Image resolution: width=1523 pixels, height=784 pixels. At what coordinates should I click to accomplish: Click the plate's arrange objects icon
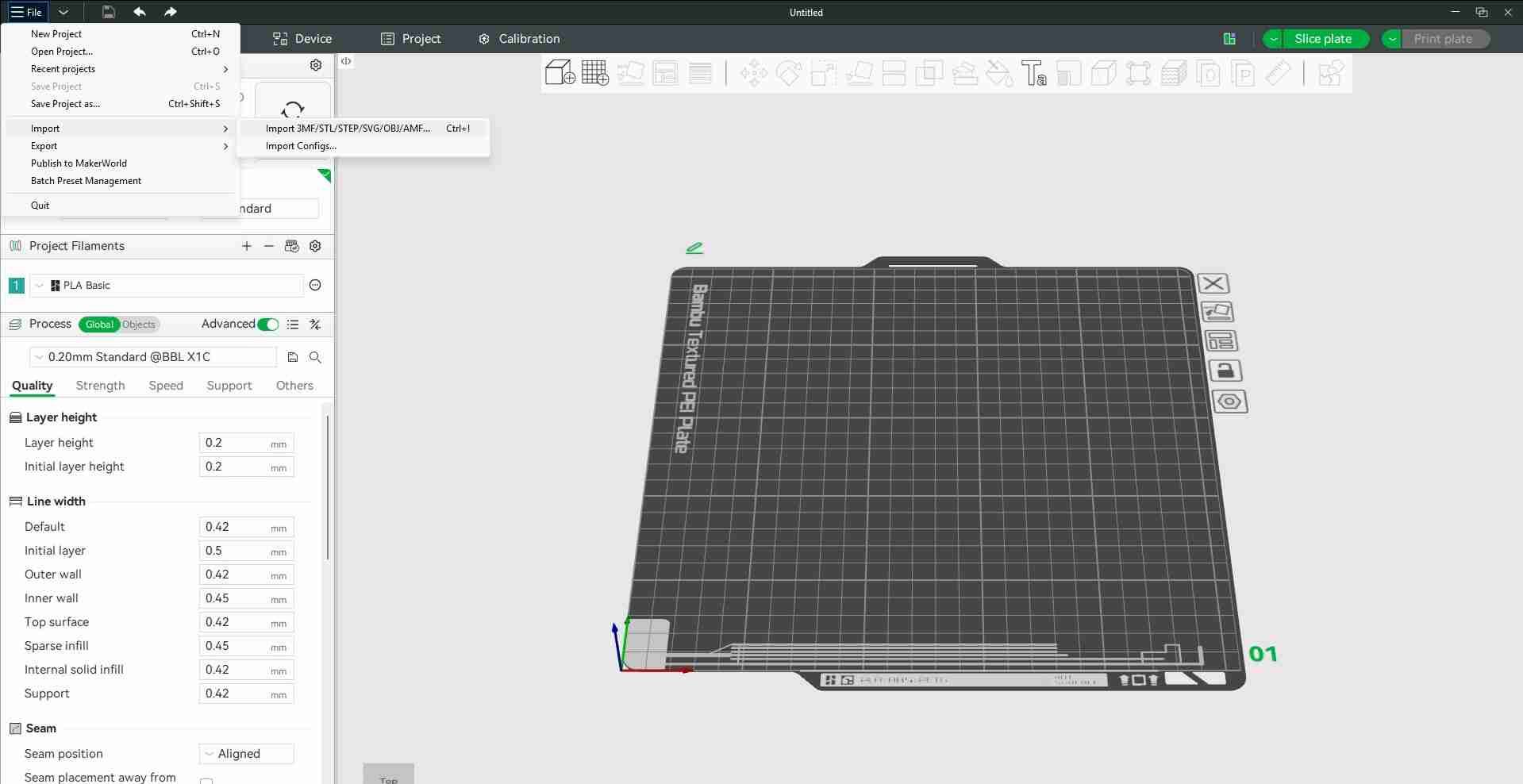point(1221,341)
